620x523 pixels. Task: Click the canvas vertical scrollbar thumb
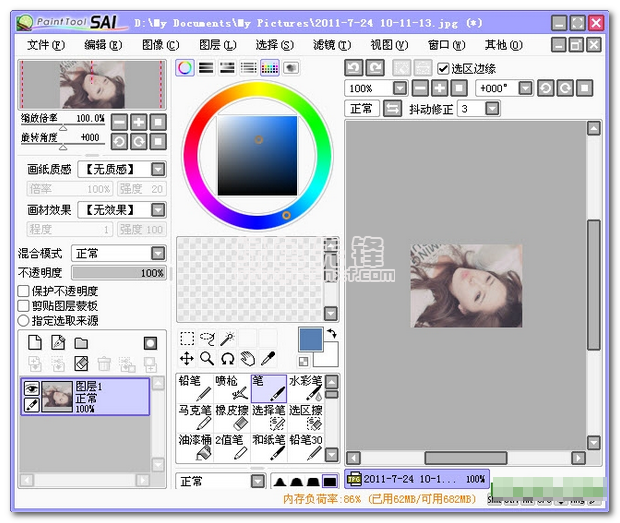[x=594, y=285]
